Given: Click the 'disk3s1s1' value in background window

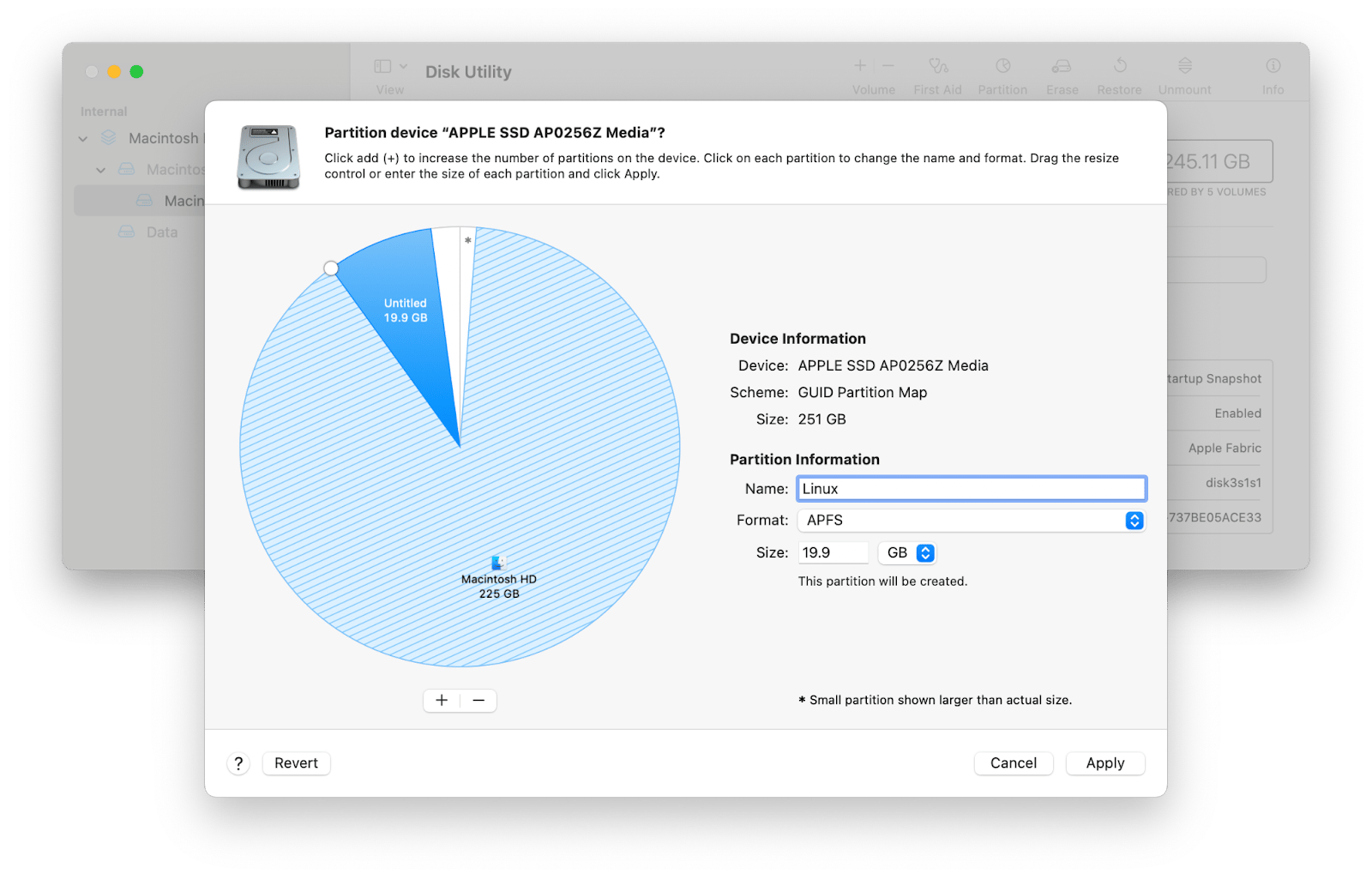Looking at the screenshot, I should pyautogui.click(x=1233, y=483).
